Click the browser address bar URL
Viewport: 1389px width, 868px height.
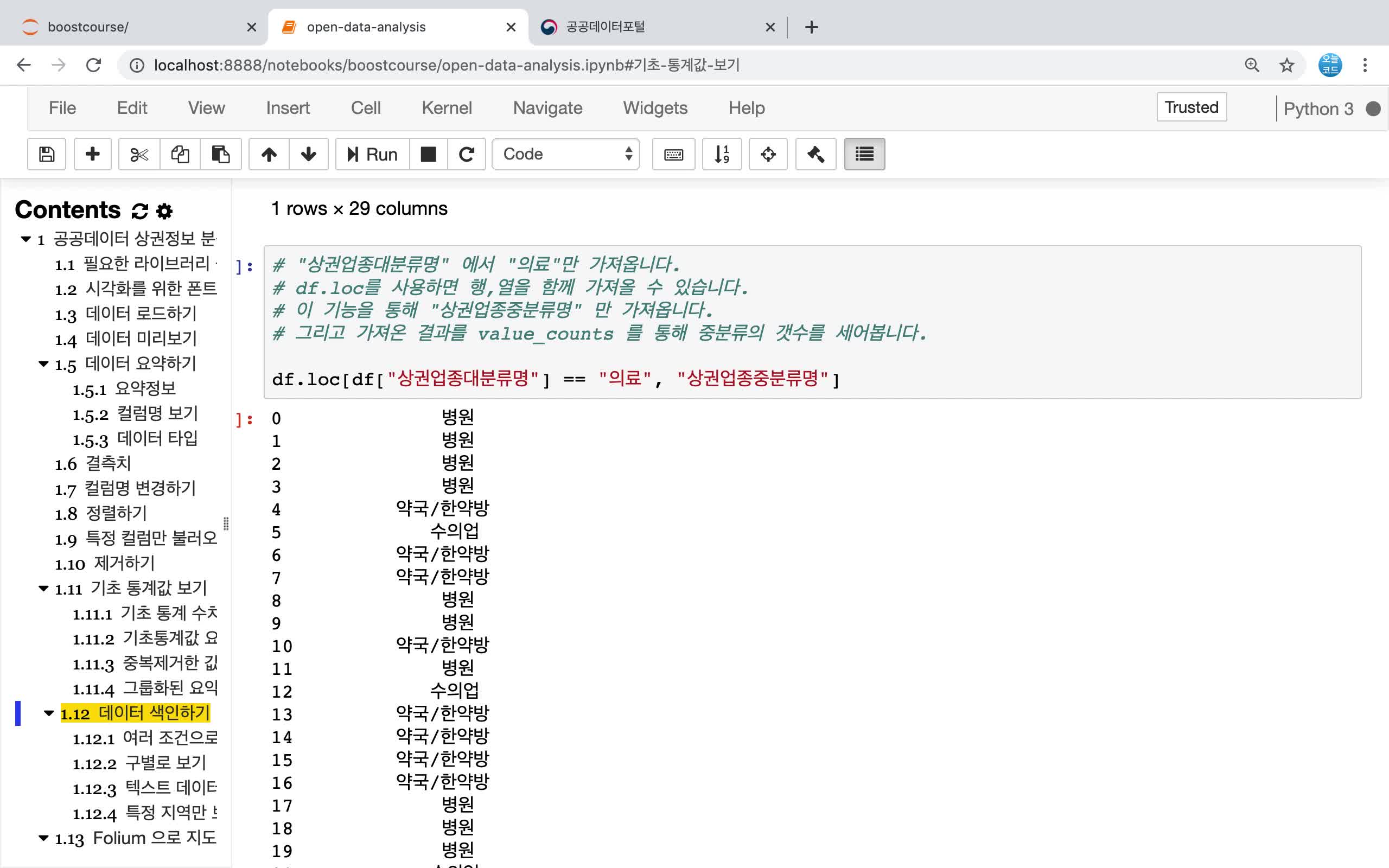point(446,65)
